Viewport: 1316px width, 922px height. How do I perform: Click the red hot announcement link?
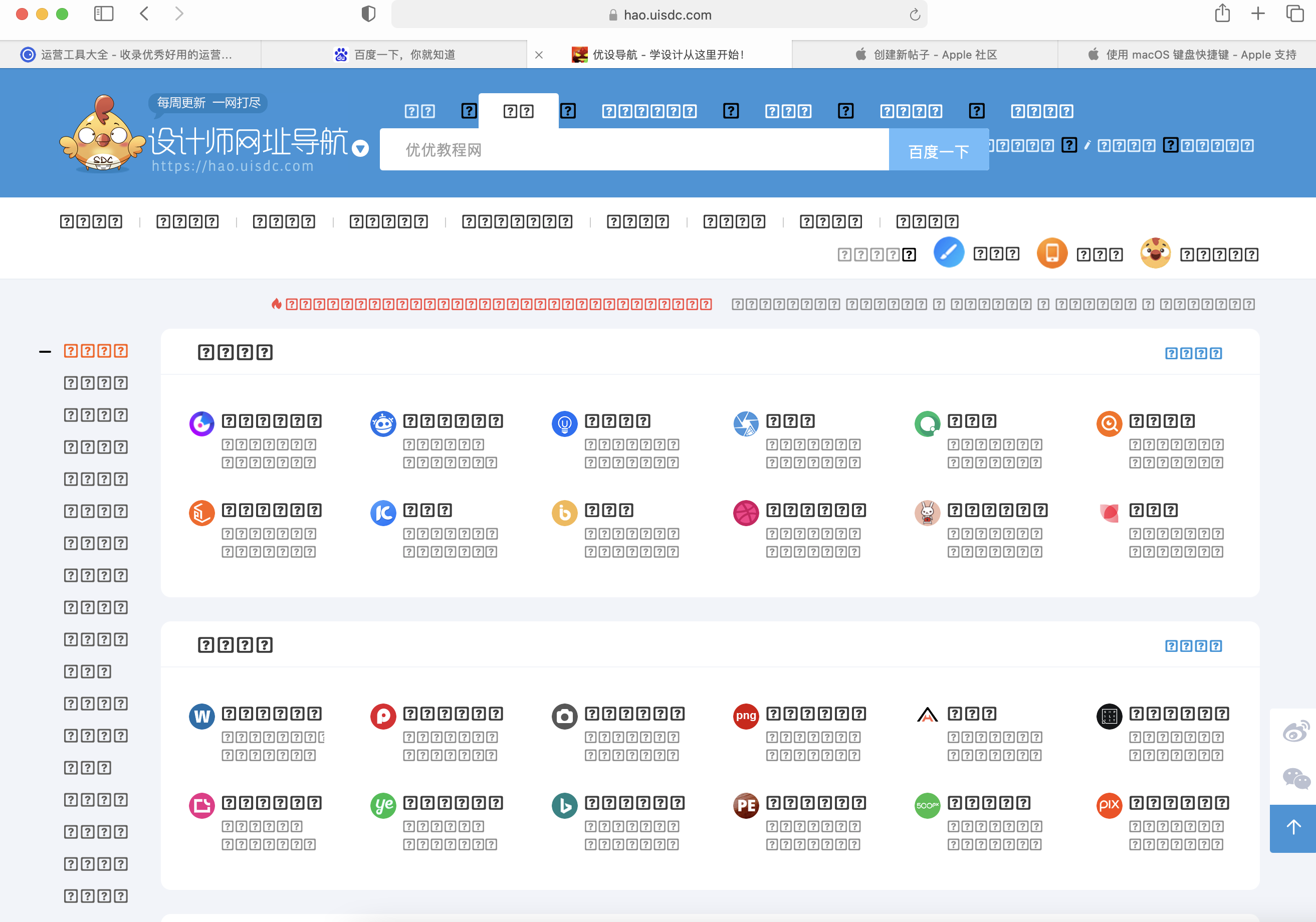[498, 304]
